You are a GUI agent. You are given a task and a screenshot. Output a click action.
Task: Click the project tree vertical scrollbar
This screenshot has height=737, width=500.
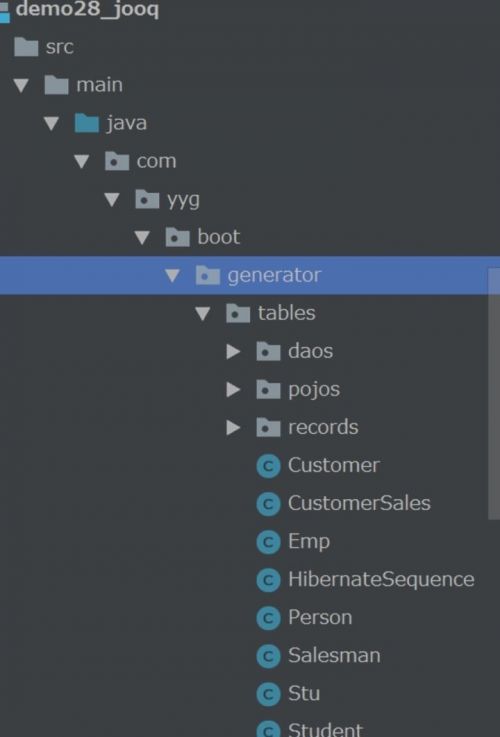coord(494,394)
